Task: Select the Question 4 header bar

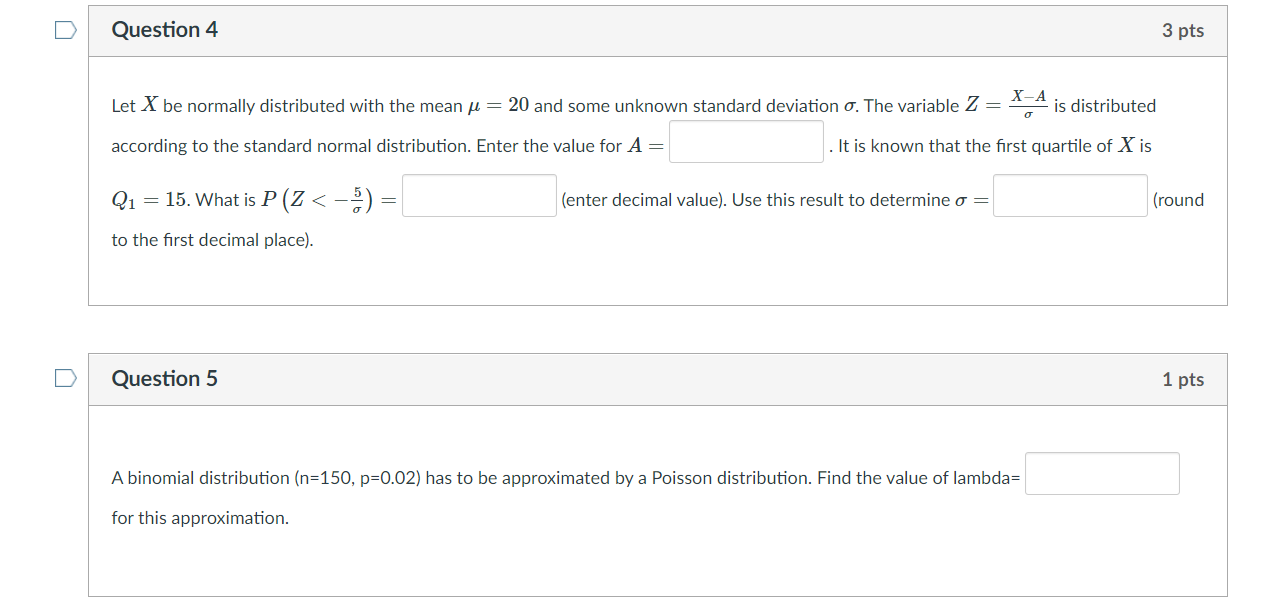Action: [x=656, y=30]
